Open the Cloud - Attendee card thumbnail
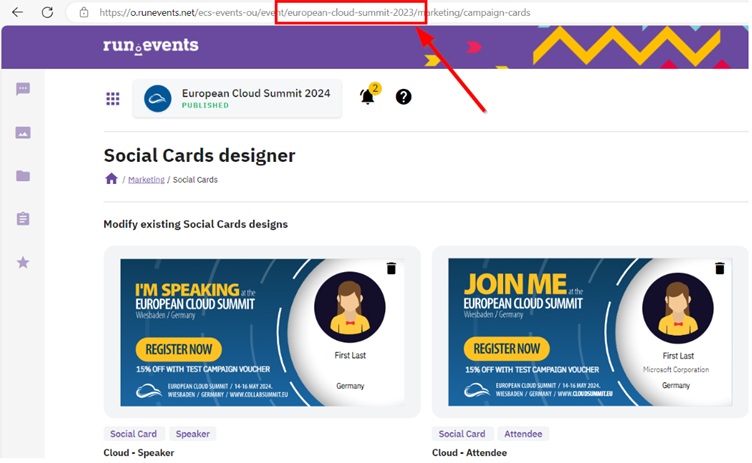The width and height of the screenshot is (752, 463). click(590, 332)
